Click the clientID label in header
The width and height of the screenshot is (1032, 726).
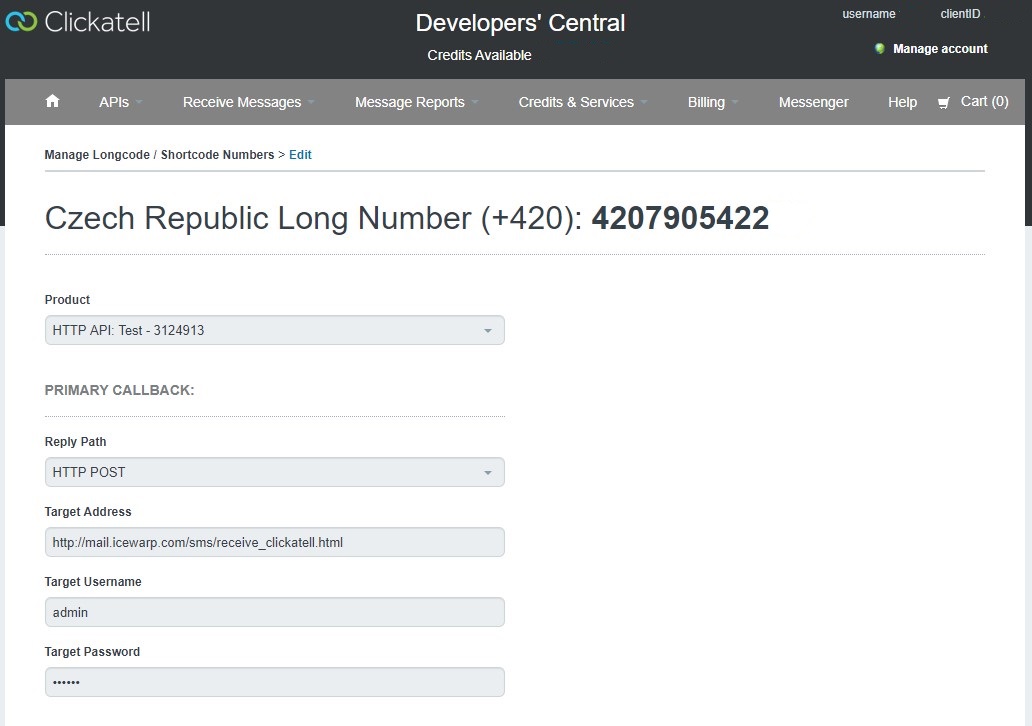960,14
